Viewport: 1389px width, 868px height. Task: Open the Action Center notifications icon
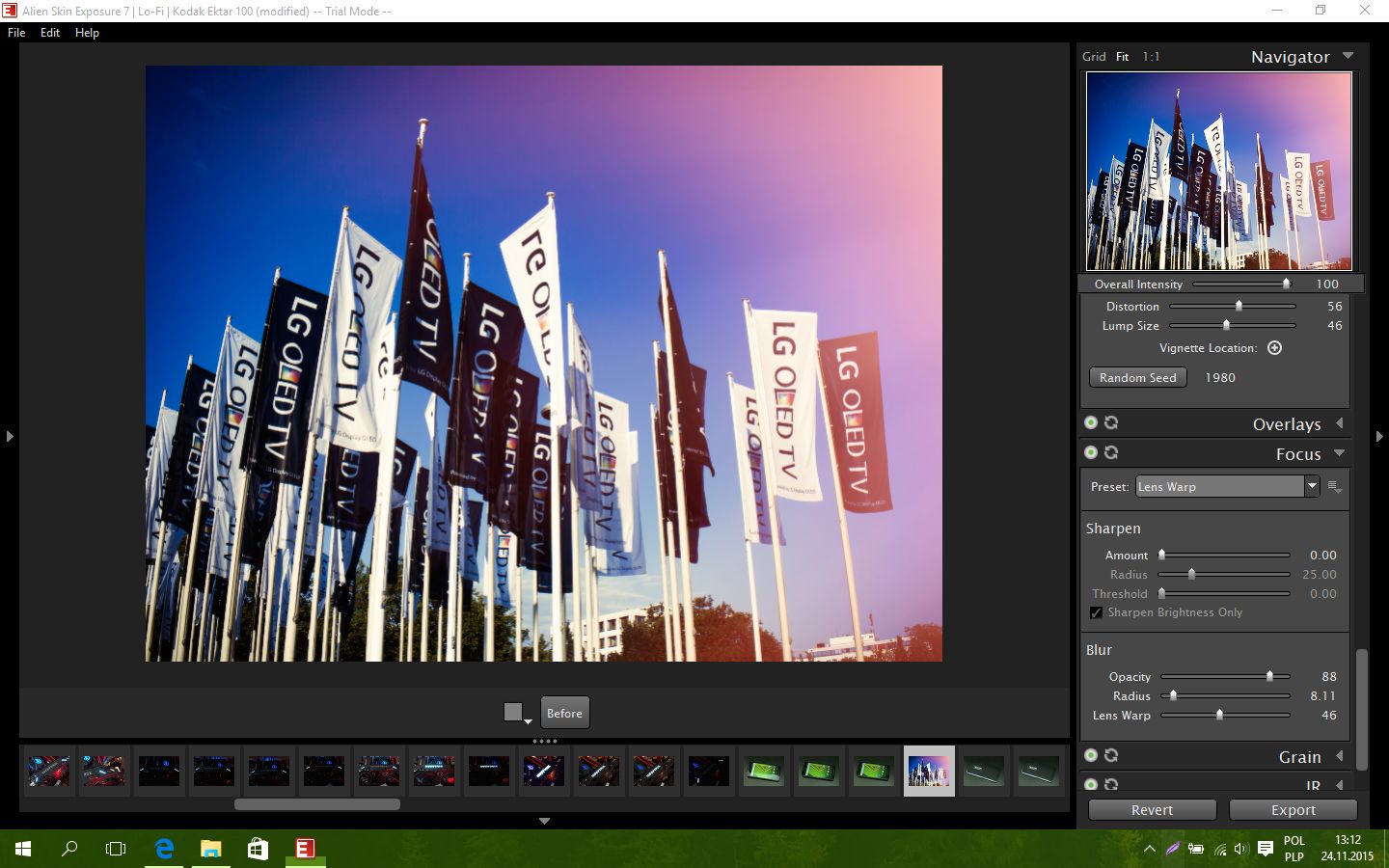click(x=1265, y=849)
